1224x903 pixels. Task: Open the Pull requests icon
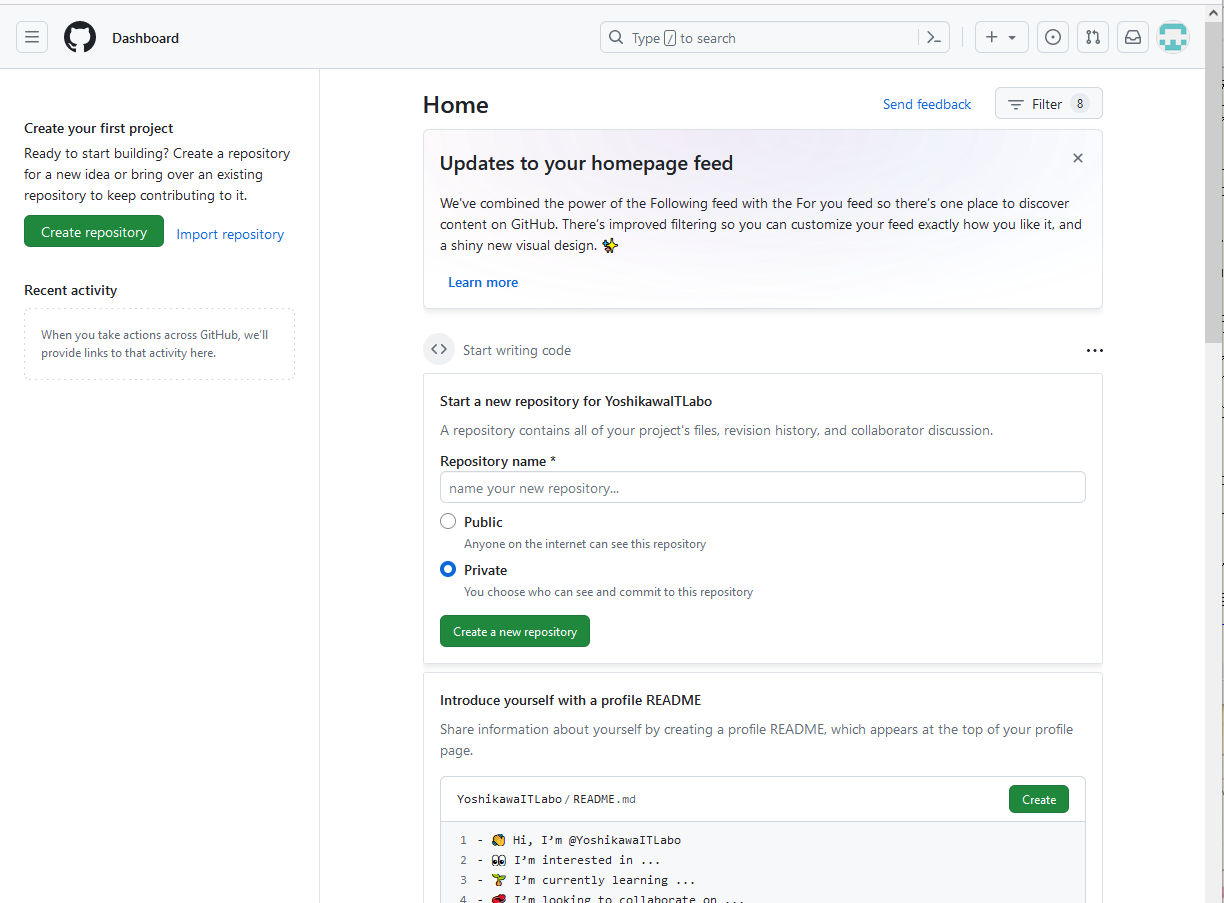1093,38
